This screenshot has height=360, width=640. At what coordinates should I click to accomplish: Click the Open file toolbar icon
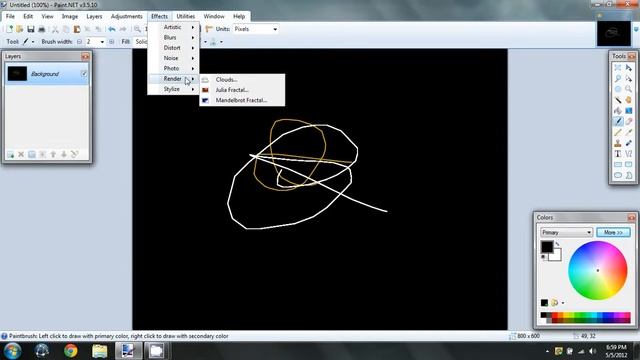pos(20,29)
